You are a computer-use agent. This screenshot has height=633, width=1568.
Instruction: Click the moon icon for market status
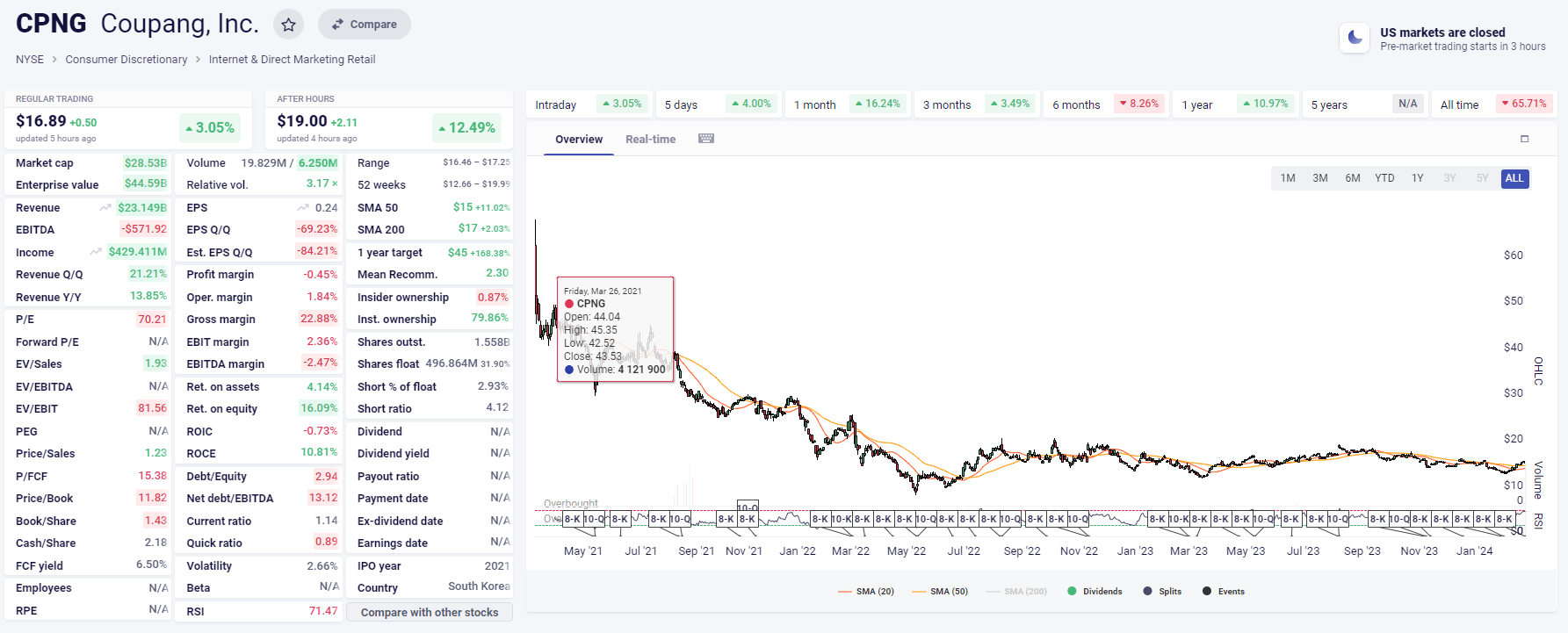pos(1355,38)
